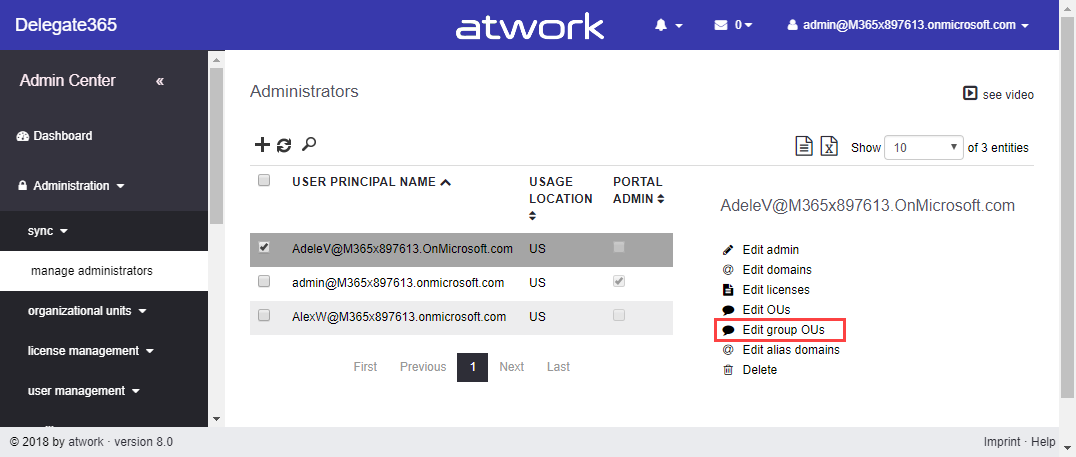The width and height of the screenshot is (1076, 457).
Task: Click the refresh icon above the table
Action: point(284,145)
